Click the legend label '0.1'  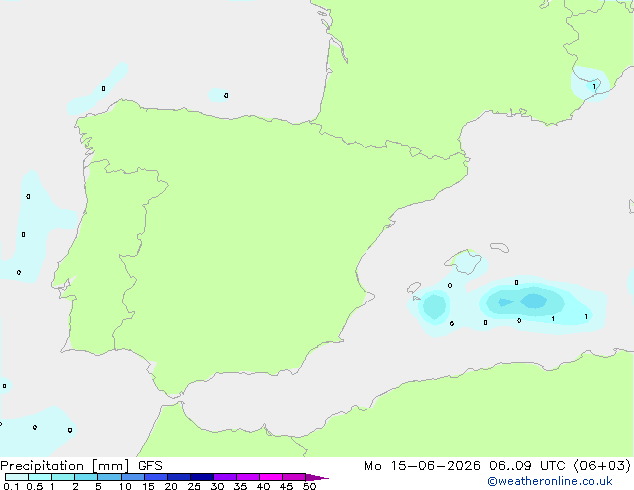pyautogui.click(x=11, y=486)
